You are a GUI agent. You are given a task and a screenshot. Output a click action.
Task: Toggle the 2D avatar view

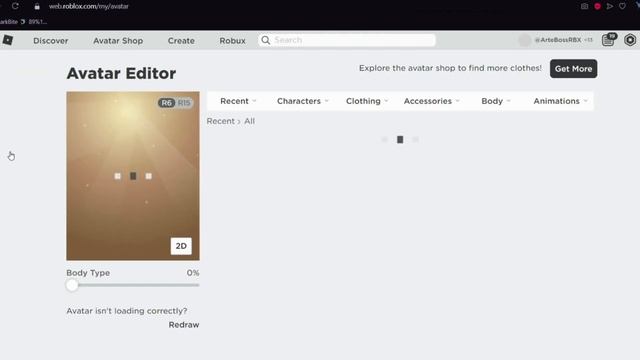click(181, 246)
